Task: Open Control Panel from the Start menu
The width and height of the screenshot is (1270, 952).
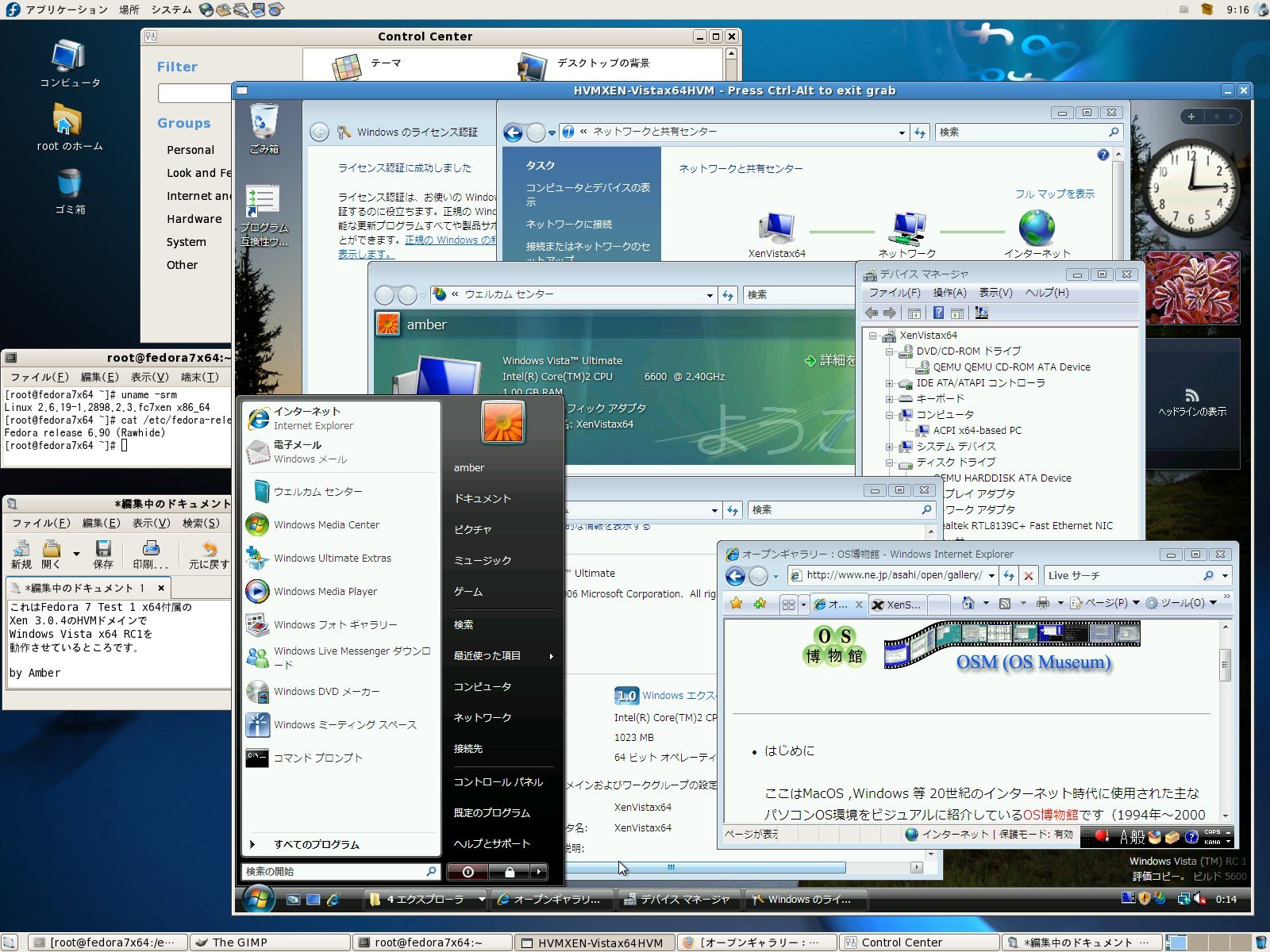Action: [498, 782]
